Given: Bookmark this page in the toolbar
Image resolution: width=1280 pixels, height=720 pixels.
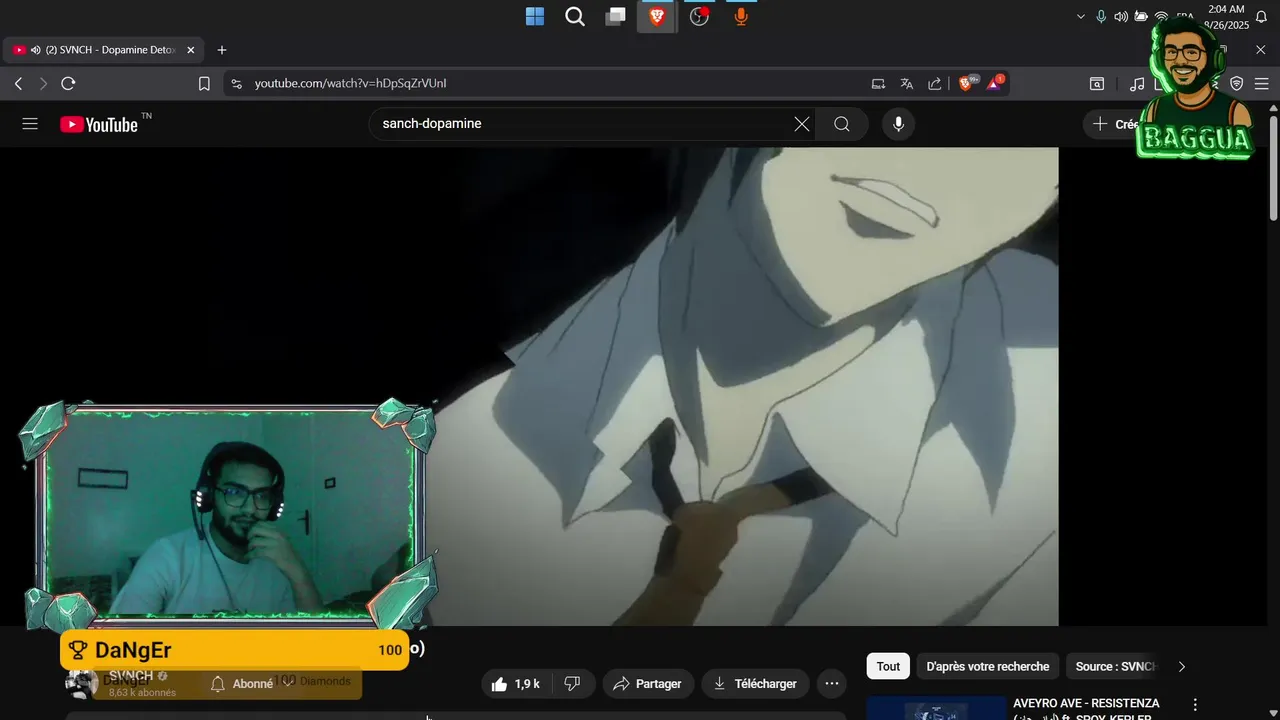Looking at the screenshot, I should click(x=204, y=84).
